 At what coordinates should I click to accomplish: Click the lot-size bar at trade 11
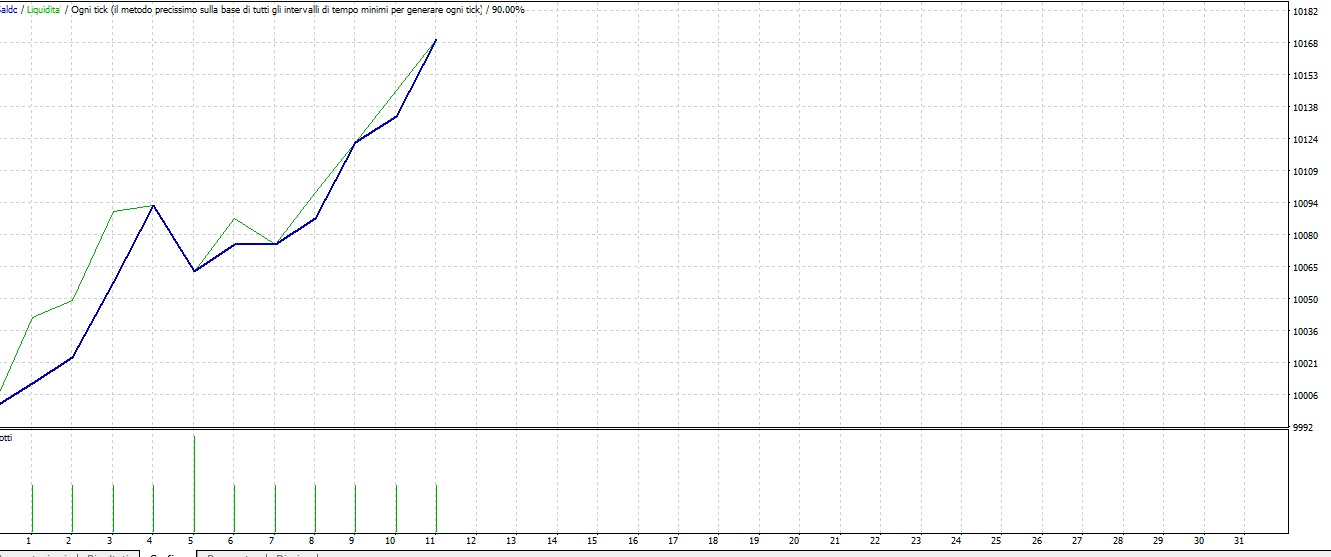click(437, 509)
